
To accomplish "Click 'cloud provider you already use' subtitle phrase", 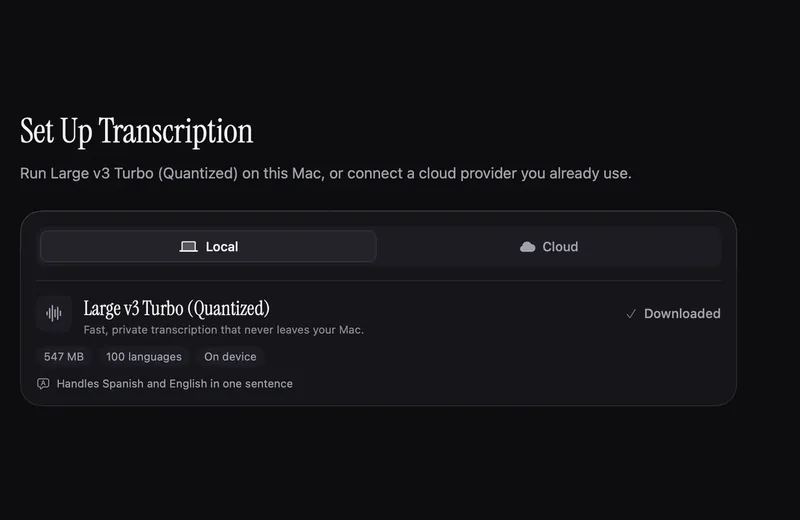I will coord(525,174).
